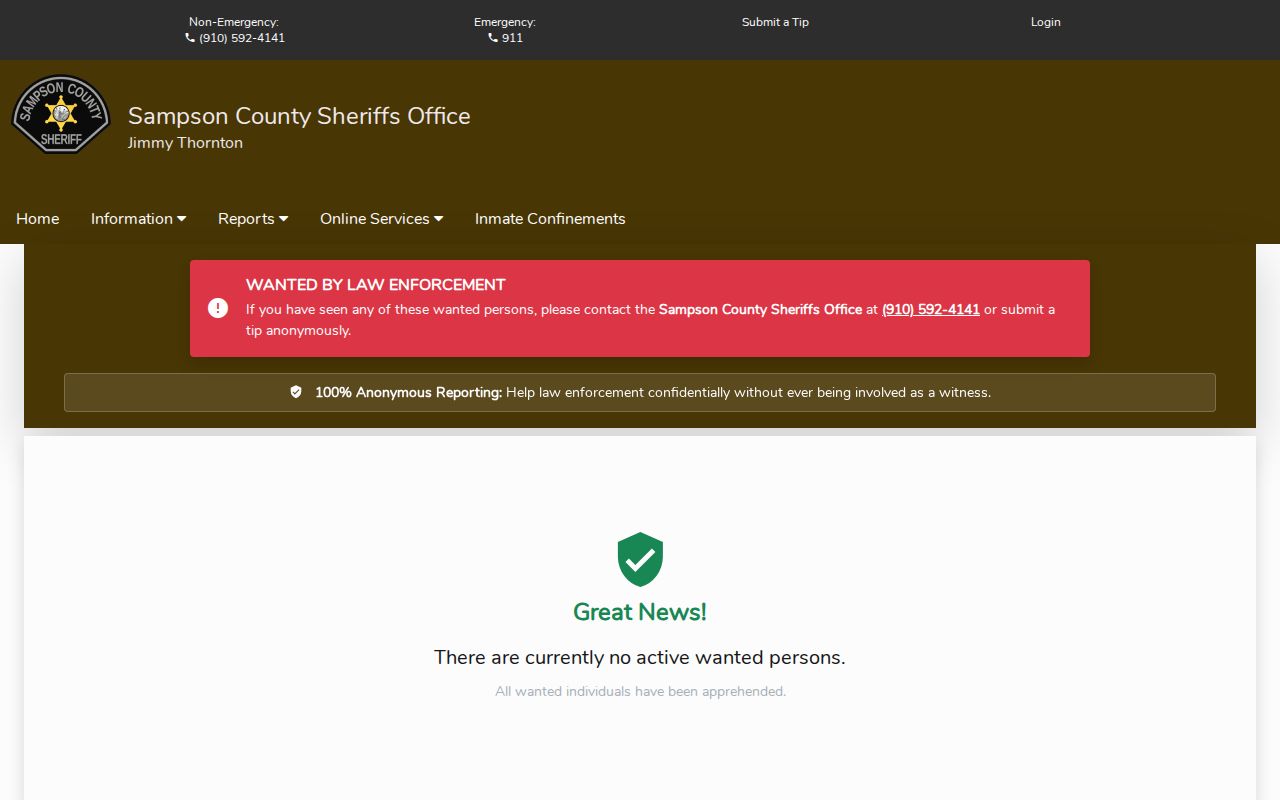Expand the Information dropdown menu

click(x=138, y=219)
